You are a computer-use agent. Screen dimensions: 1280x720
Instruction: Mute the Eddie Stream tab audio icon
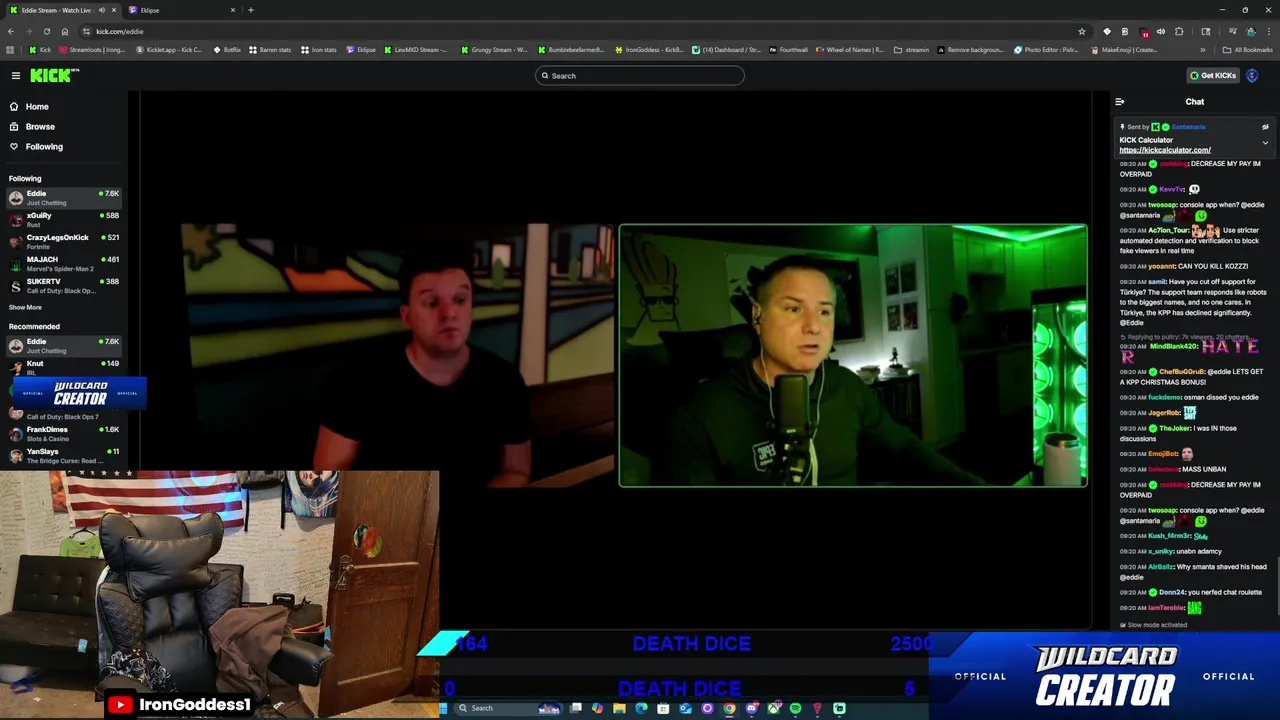(x=102, y=10)
